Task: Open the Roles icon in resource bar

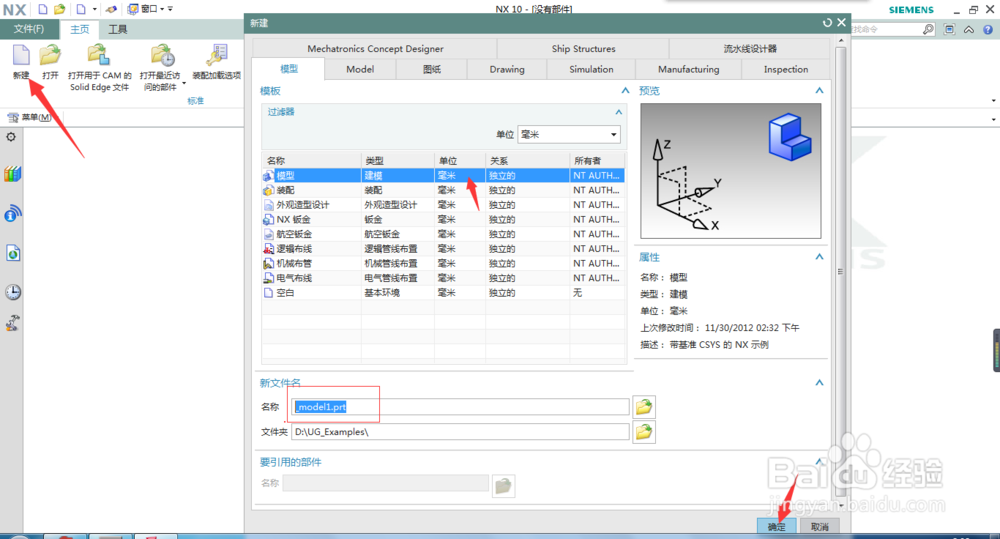Action: click(12, 323)
